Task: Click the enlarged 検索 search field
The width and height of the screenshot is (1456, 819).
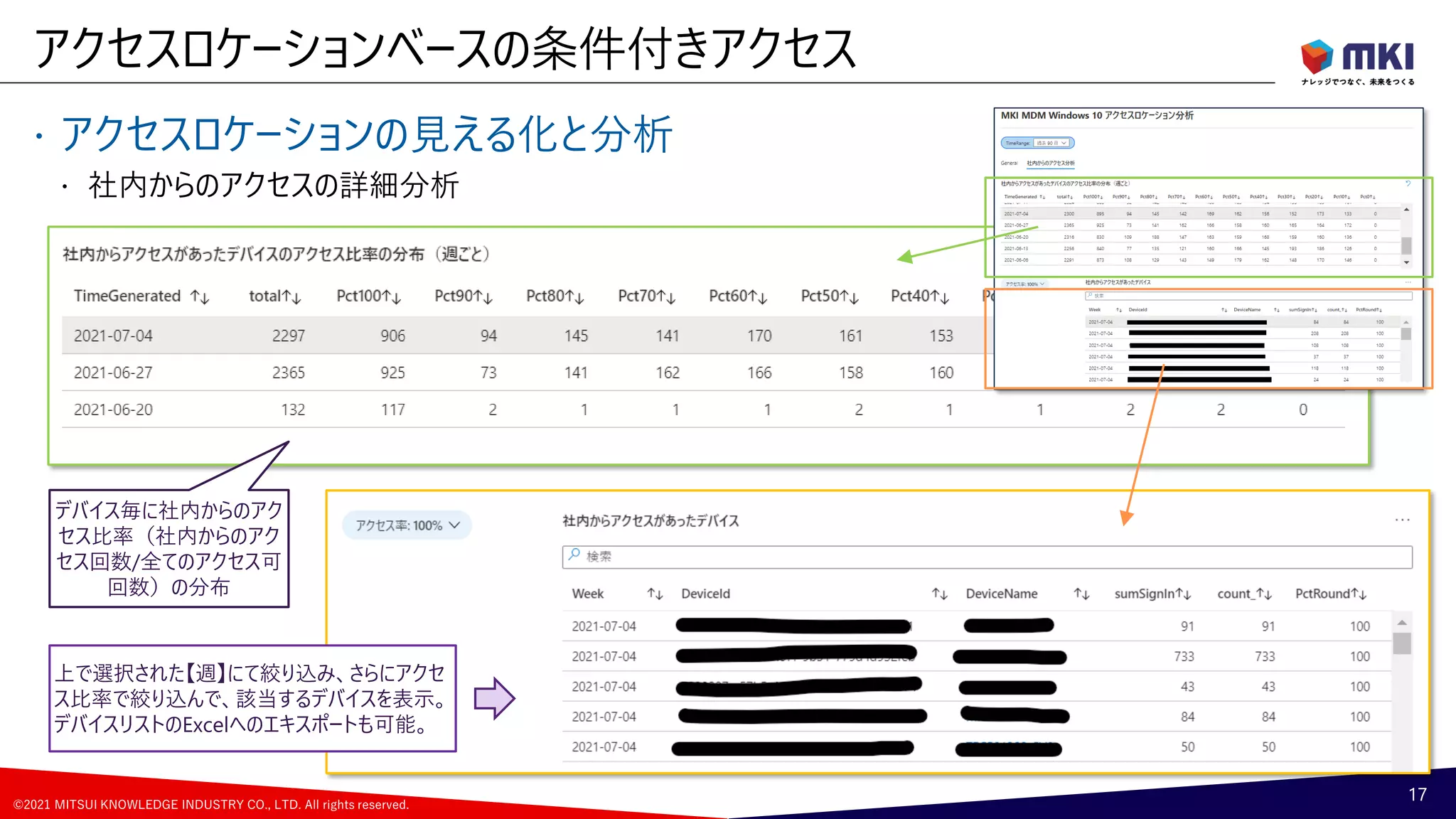Action: tap(987, 557)
